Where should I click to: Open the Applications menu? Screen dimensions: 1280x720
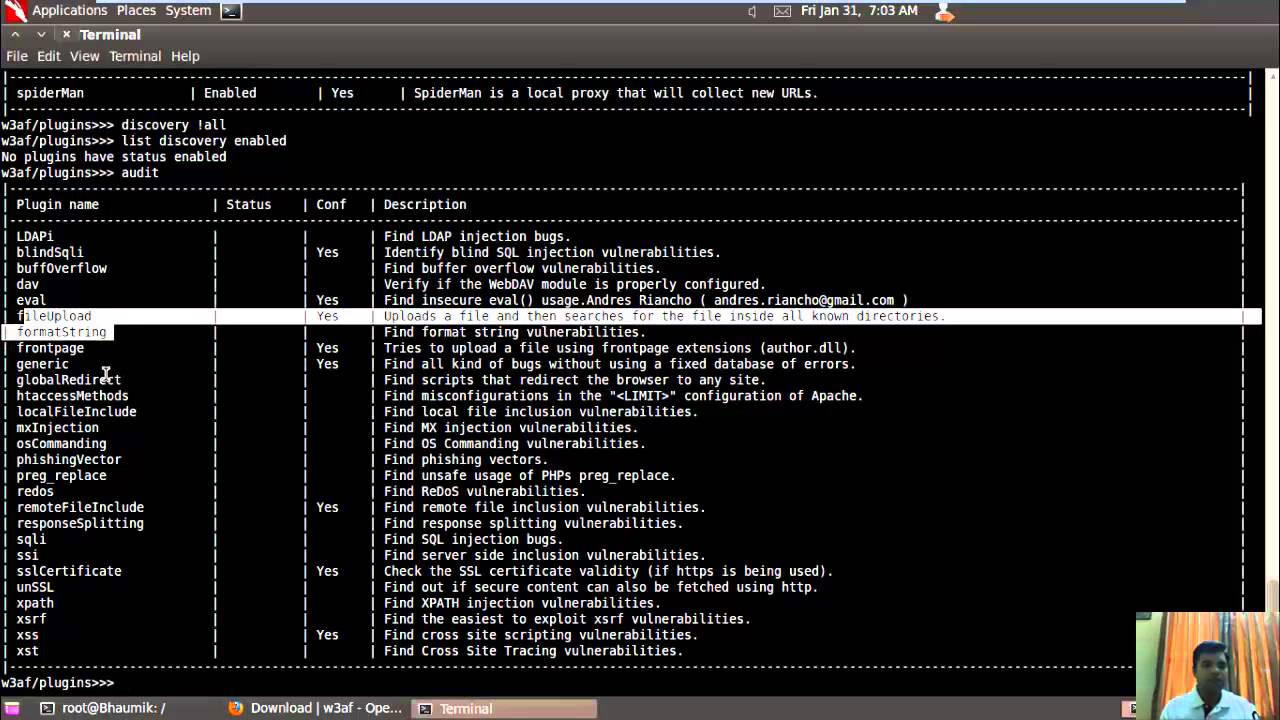tap(69, 10)
